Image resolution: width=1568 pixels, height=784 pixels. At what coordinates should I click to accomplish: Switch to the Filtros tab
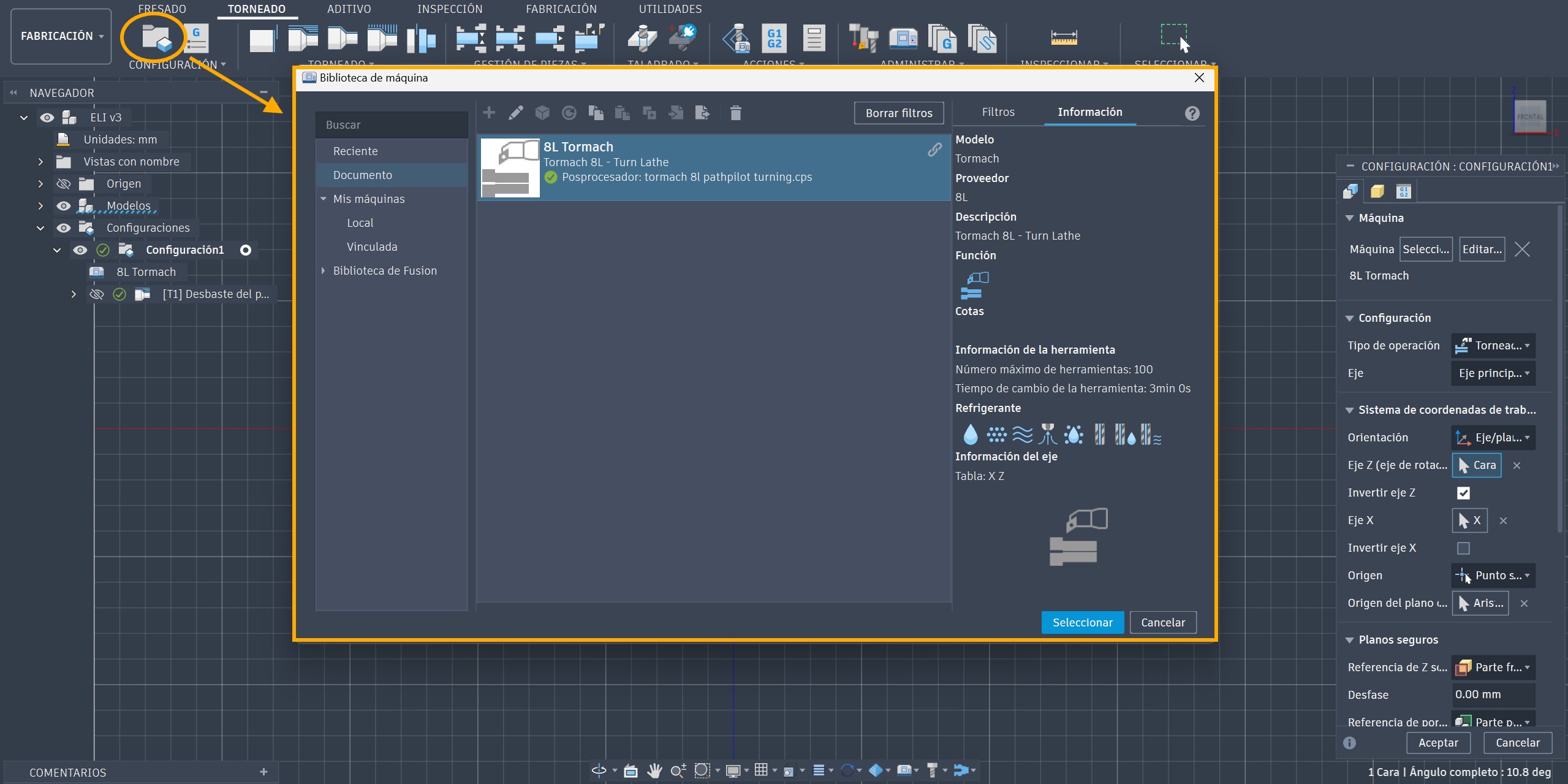pyautogui.click(x=998, y=112)
